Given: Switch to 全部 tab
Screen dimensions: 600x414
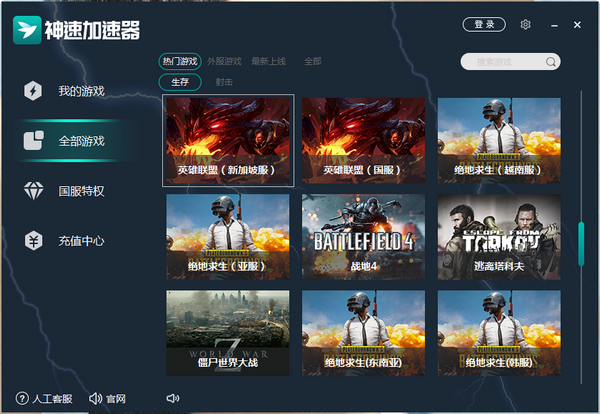Looking at the screenshot, I should click(313, 61).
